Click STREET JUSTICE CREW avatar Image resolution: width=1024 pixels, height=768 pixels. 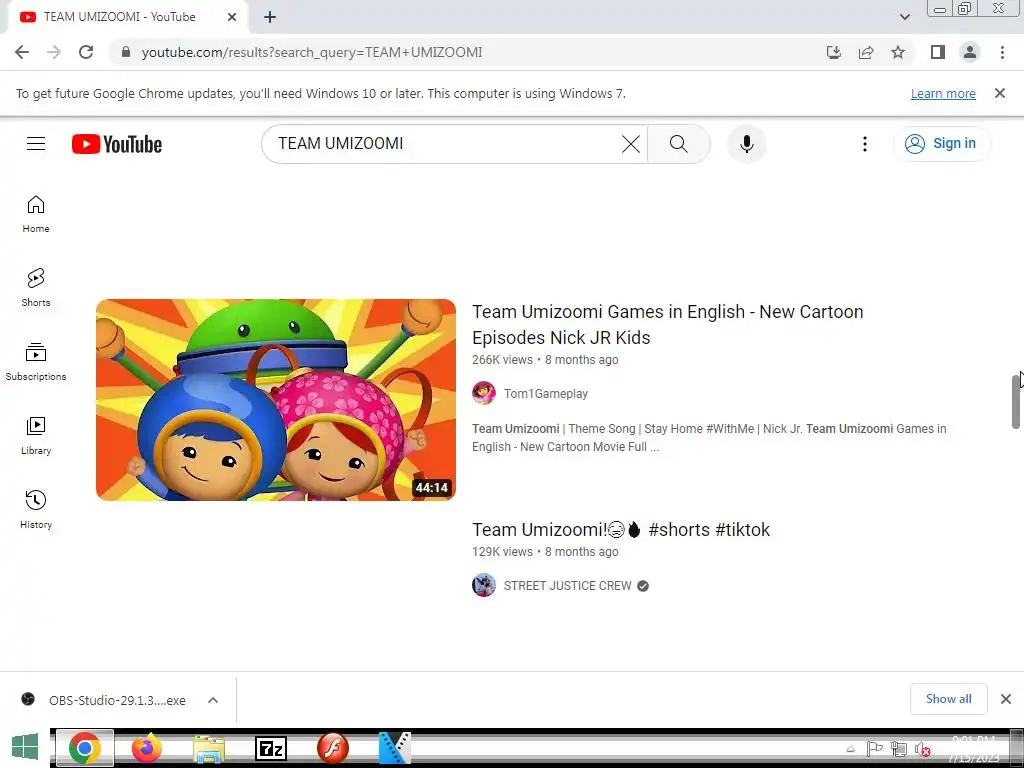click(484, 585)
